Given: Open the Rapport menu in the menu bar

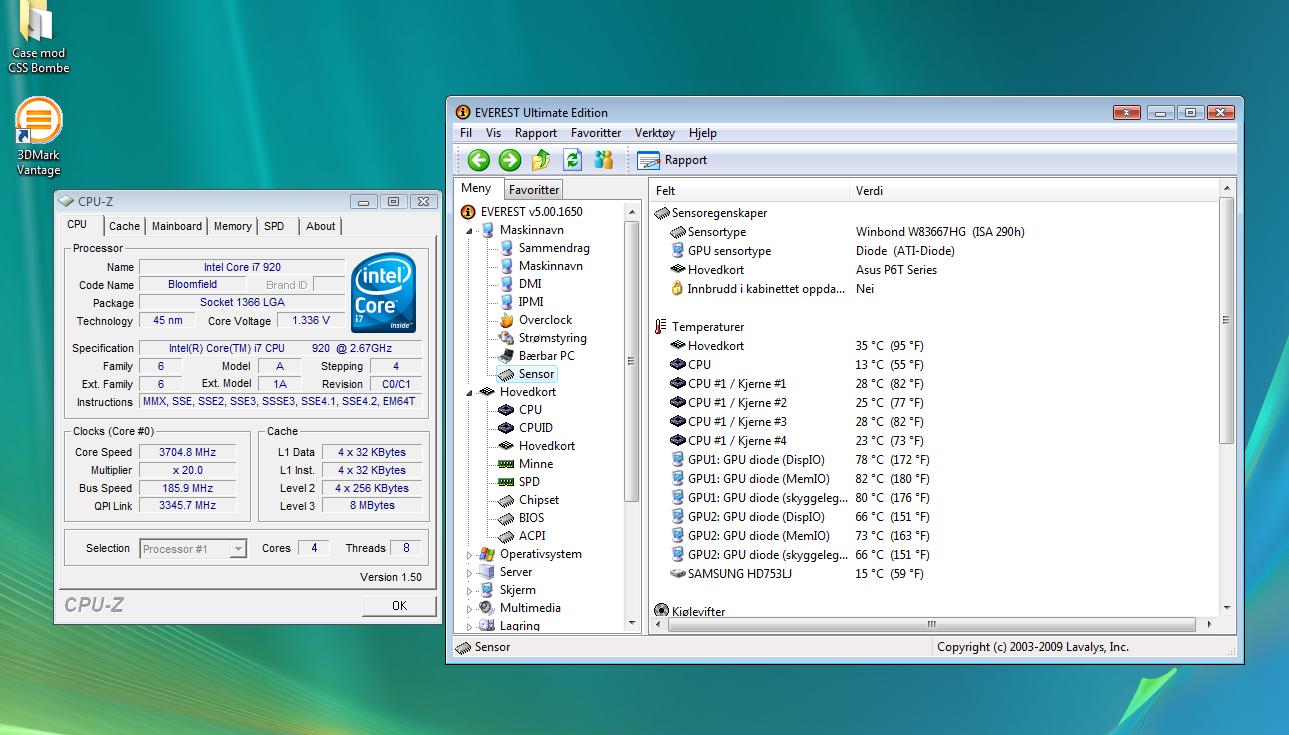Looking at the screenshot, I should pos(536,133).
